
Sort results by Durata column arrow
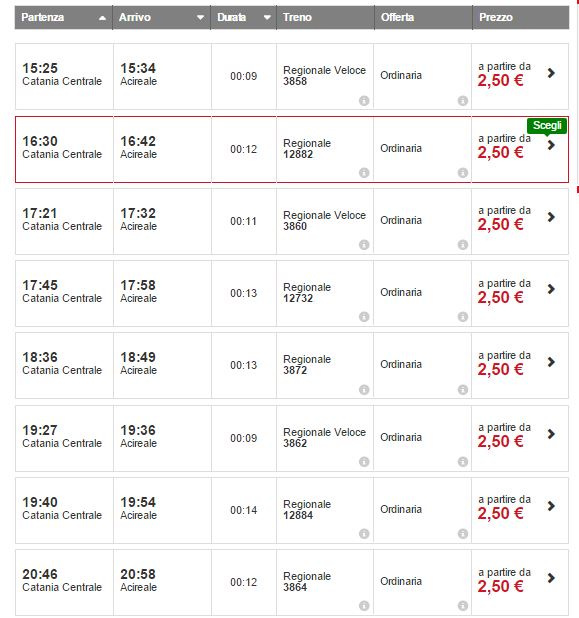point(267,18)
